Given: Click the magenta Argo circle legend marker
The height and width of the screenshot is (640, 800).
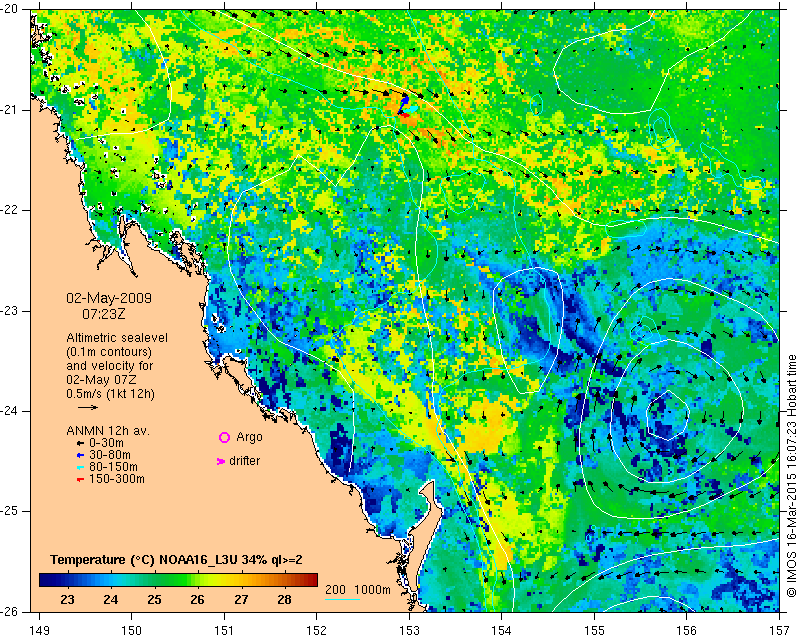Looking at the screenshot, I should point(224,437).
